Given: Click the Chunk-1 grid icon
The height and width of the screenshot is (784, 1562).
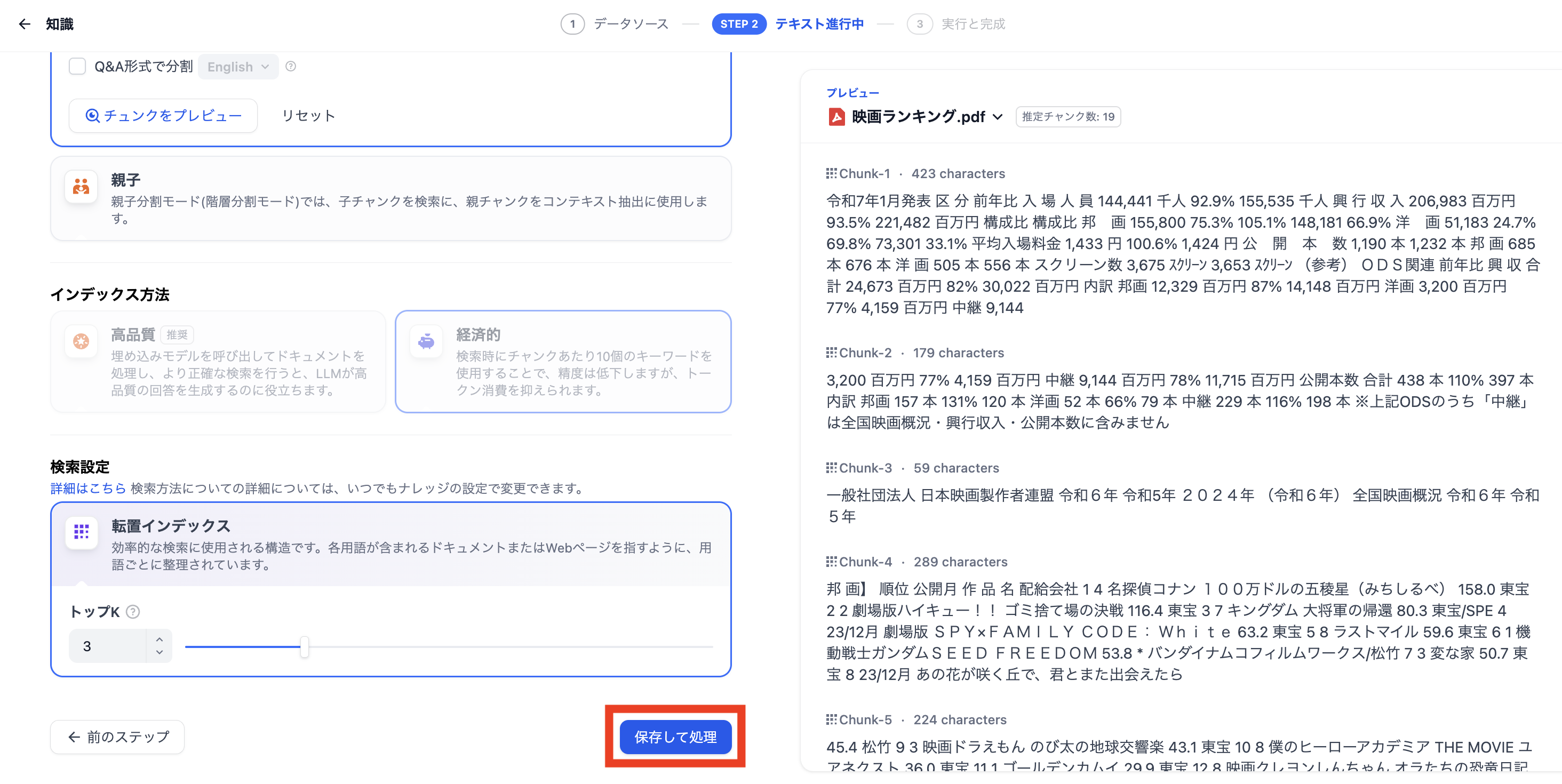Looking at the screenshot, I should (x=831, y=173).
